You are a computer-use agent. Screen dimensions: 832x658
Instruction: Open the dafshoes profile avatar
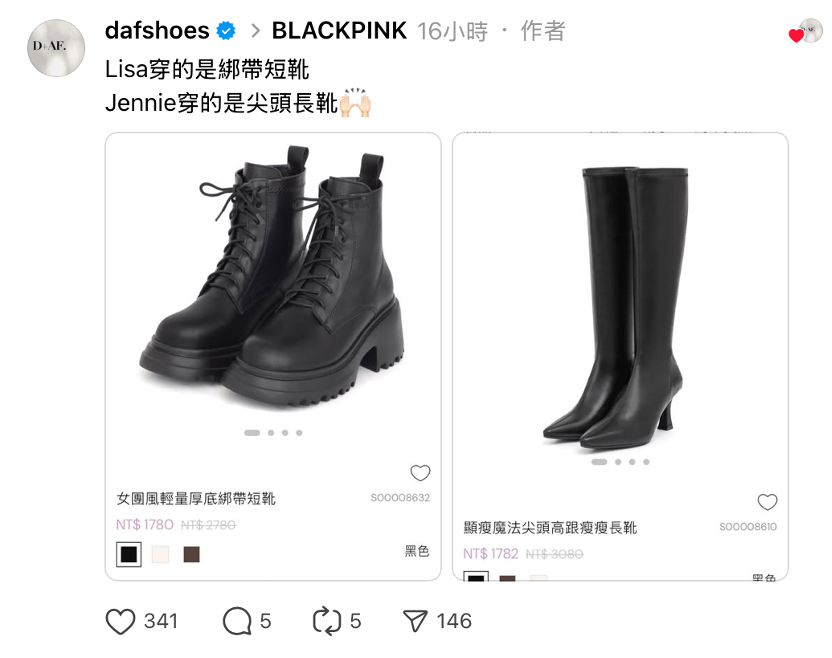(56, 48)
